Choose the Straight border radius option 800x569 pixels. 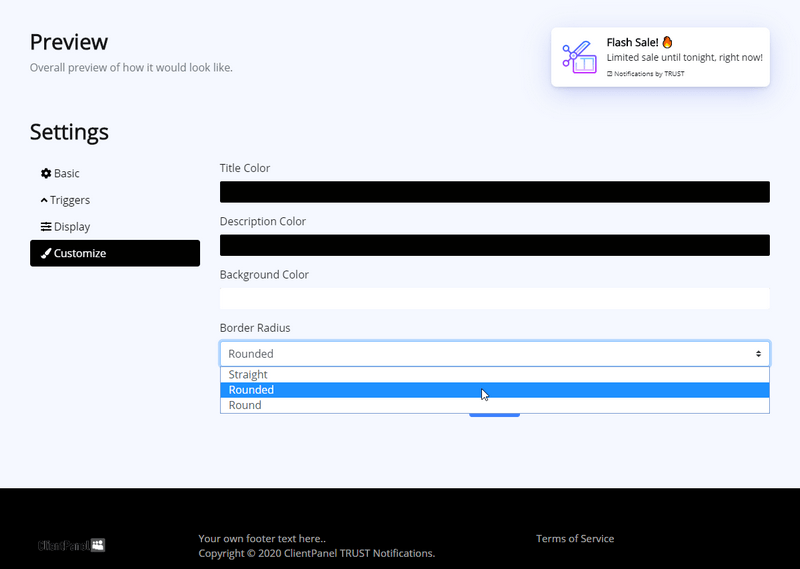(x=494, y=375)
